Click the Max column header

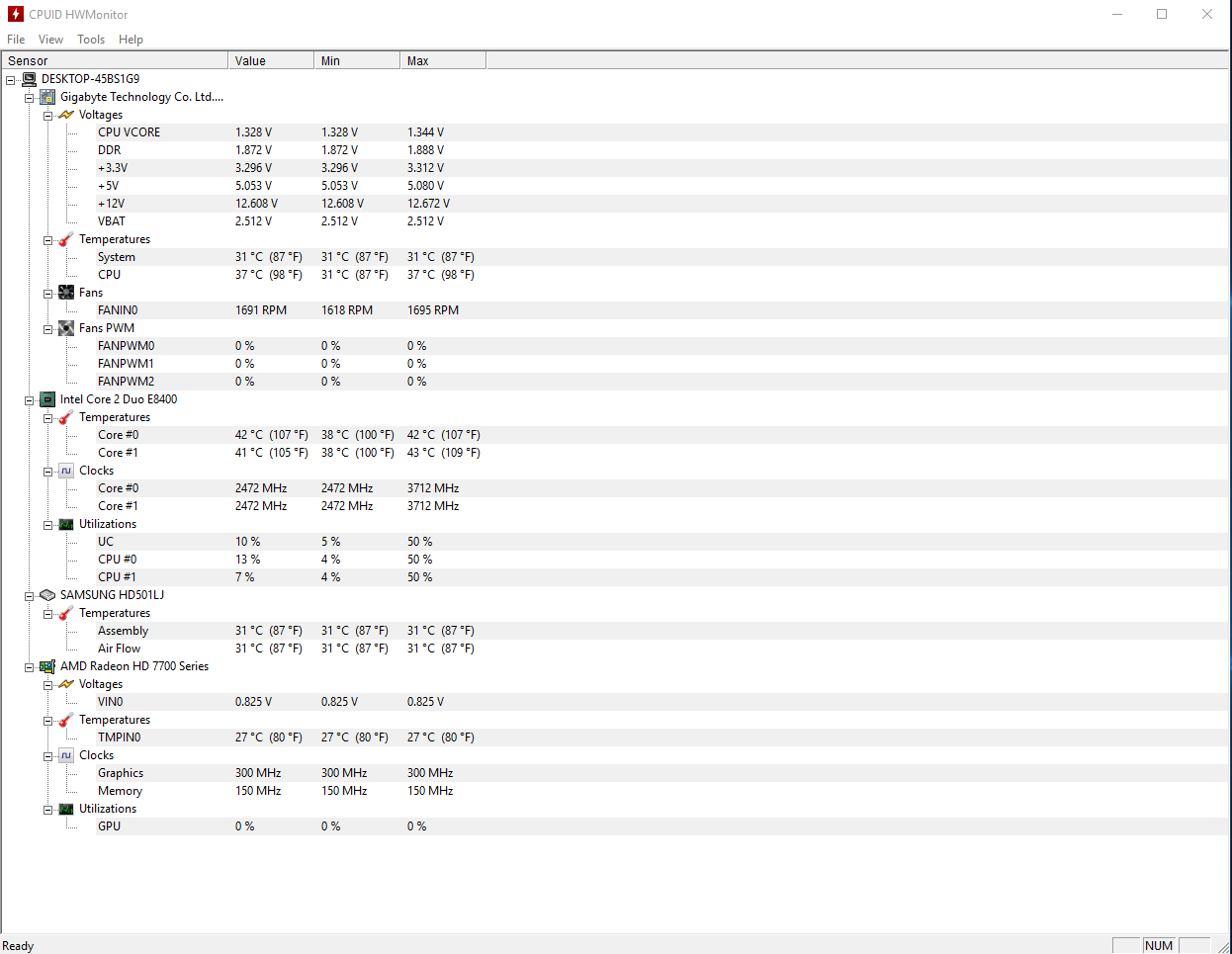pos(443,60)
